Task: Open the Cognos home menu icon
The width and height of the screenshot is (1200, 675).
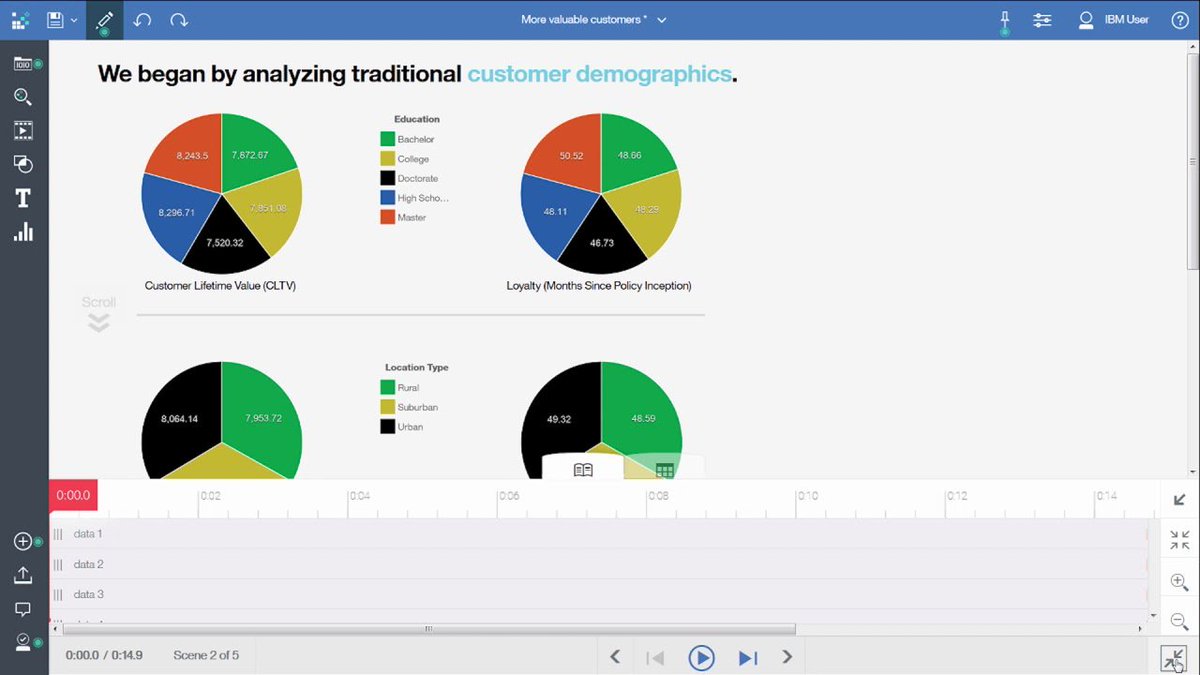Action: pyautogui.click(x=20, y=19)
